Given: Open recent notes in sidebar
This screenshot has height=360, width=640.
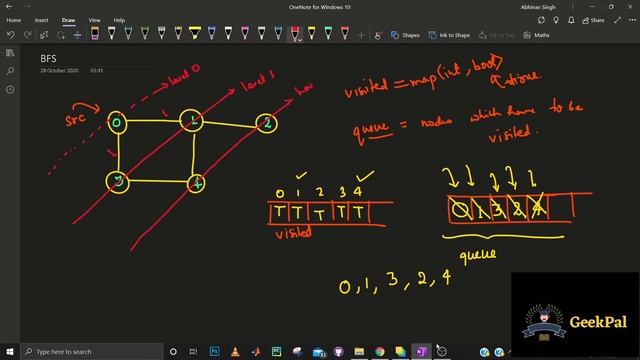Looking at the screenshot, I should tap(10, 89).
